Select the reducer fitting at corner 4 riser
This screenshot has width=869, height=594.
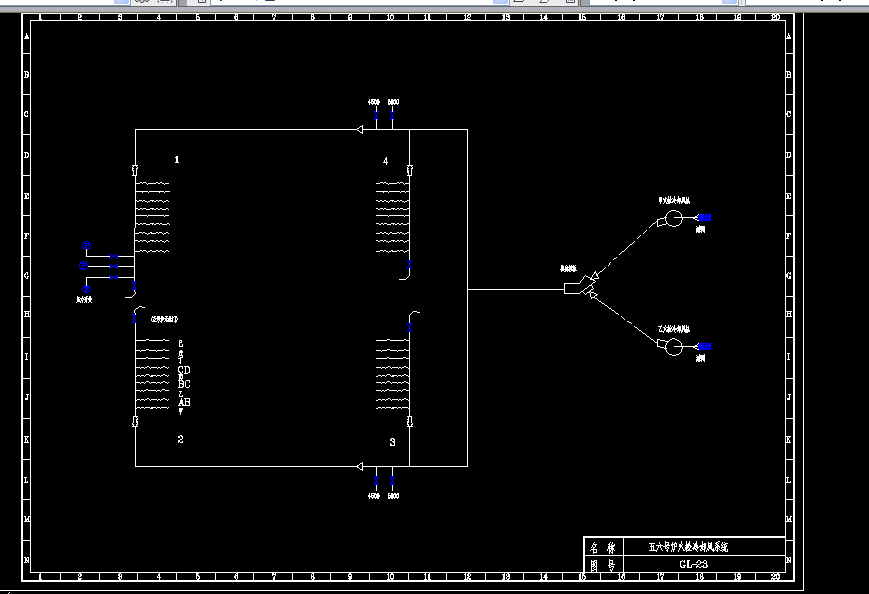[x=410, y=170]
